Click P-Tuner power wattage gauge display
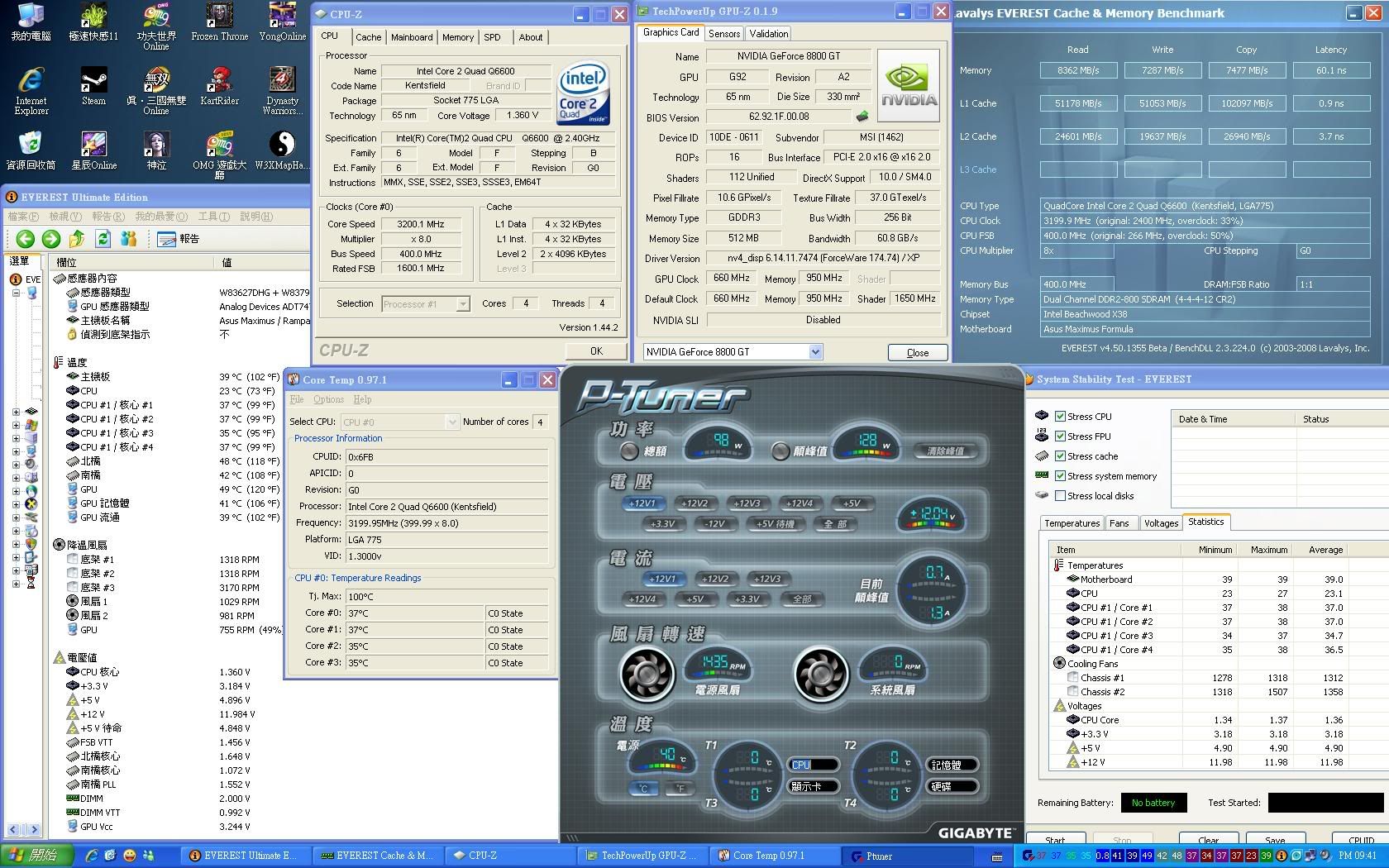Viewport: 1389px width, 868px height. click(717, 444)
